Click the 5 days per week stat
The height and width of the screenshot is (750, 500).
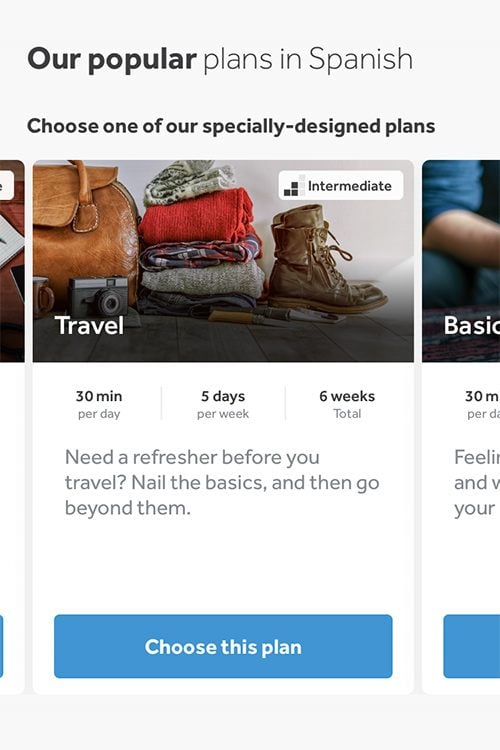click(223, 404)
